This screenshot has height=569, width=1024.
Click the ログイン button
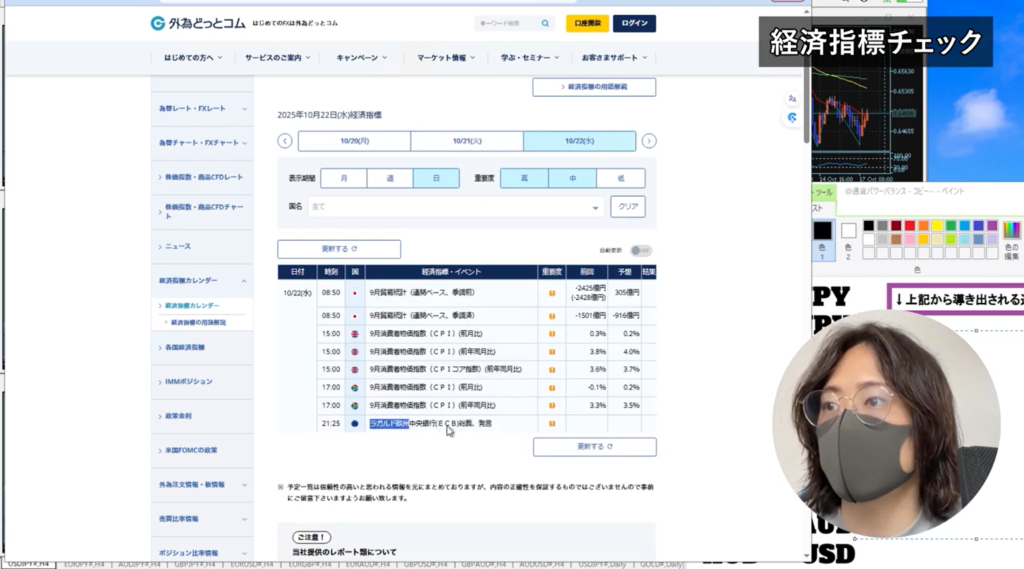click(x=634, y=23)
